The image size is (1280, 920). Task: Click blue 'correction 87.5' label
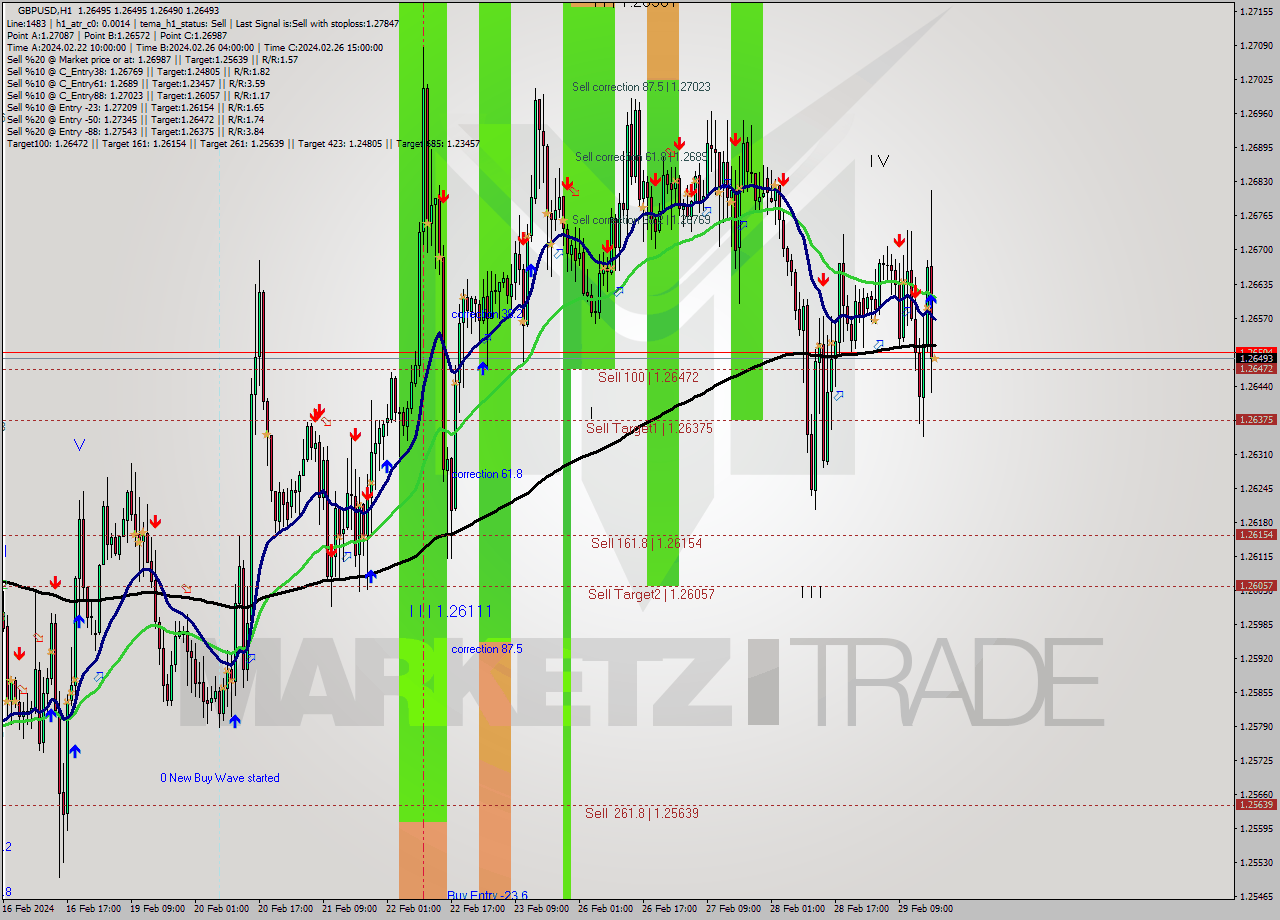486,649
